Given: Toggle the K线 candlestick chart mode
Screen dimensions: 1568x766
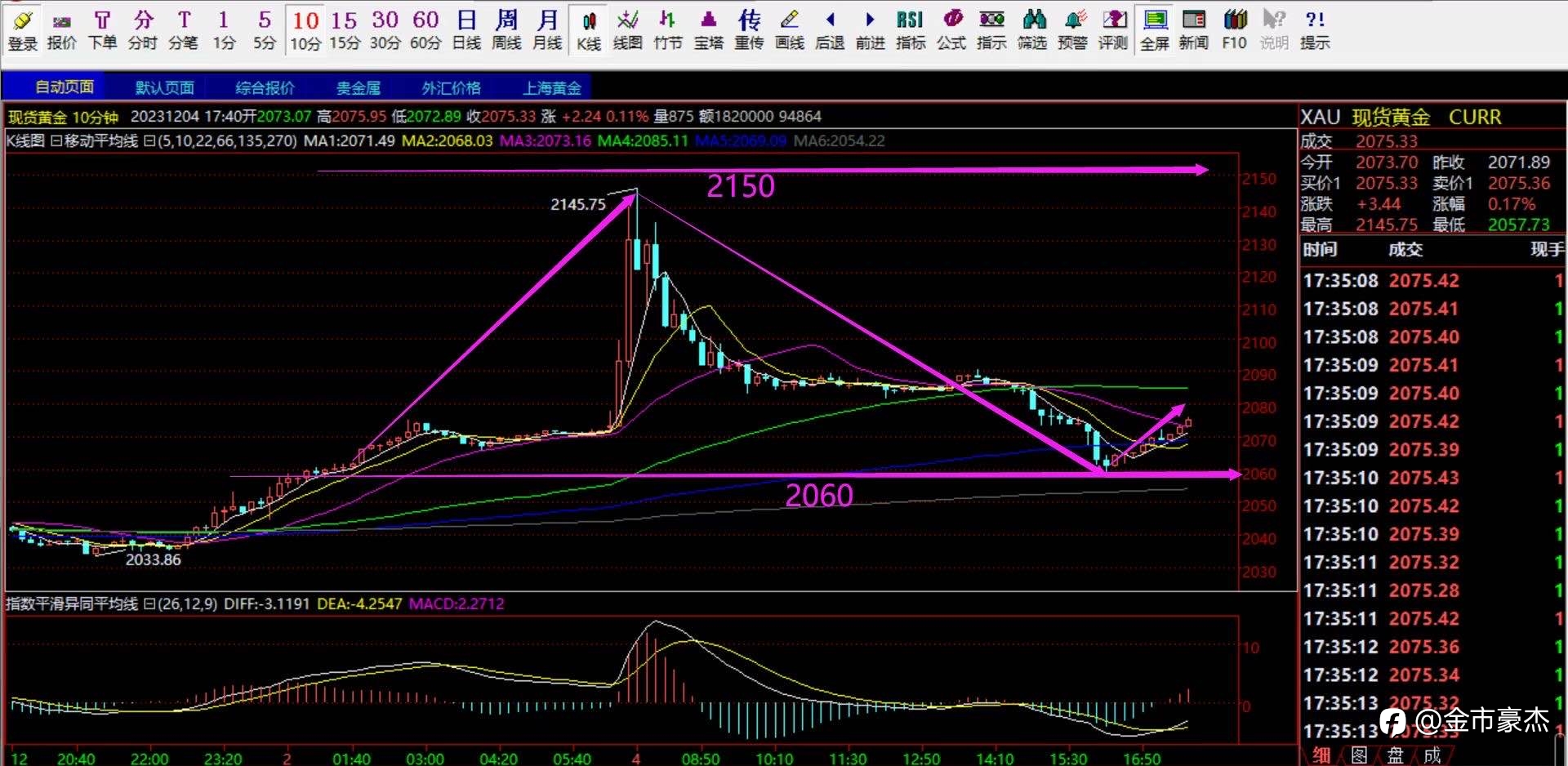Looking at the screenshot, I should [x=588, y=30].
